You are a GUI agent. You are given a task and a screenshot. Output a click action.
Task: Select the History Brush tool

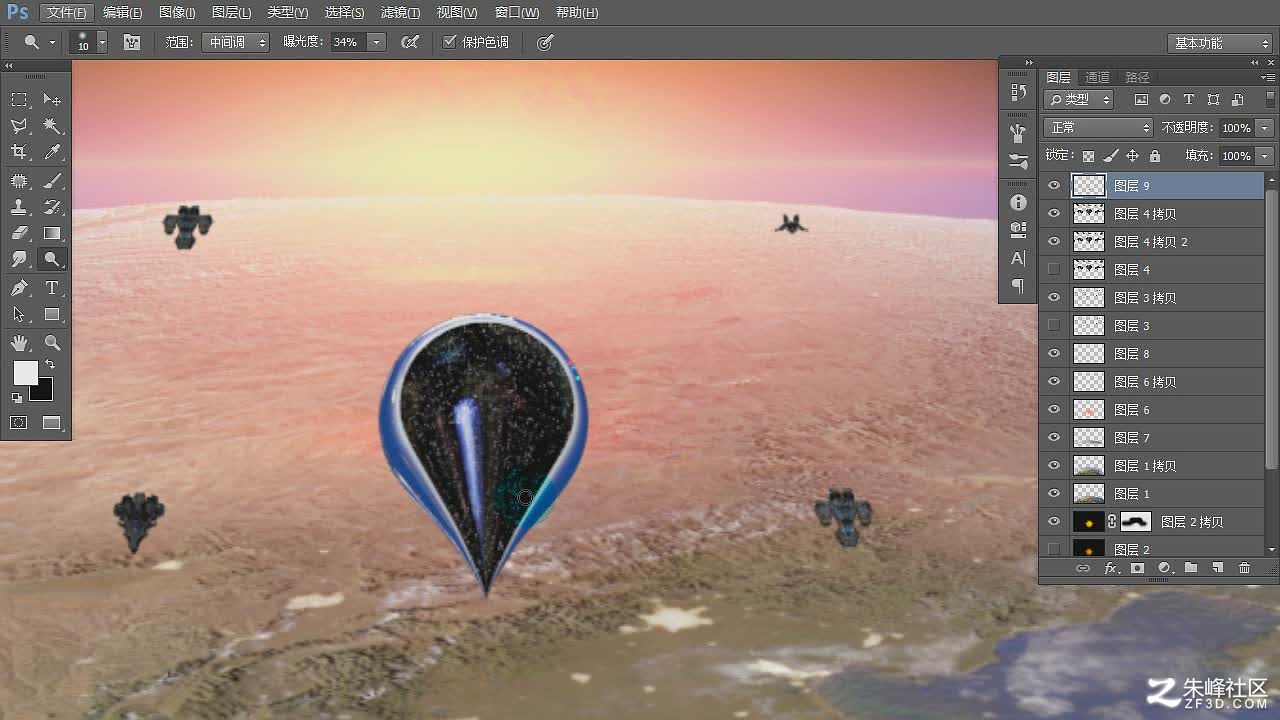point(52,207)
